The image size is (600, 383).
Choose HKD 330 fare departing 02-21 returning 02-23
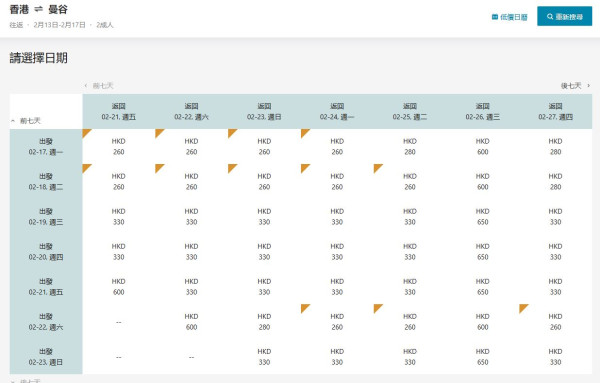[x=264, y=287]
